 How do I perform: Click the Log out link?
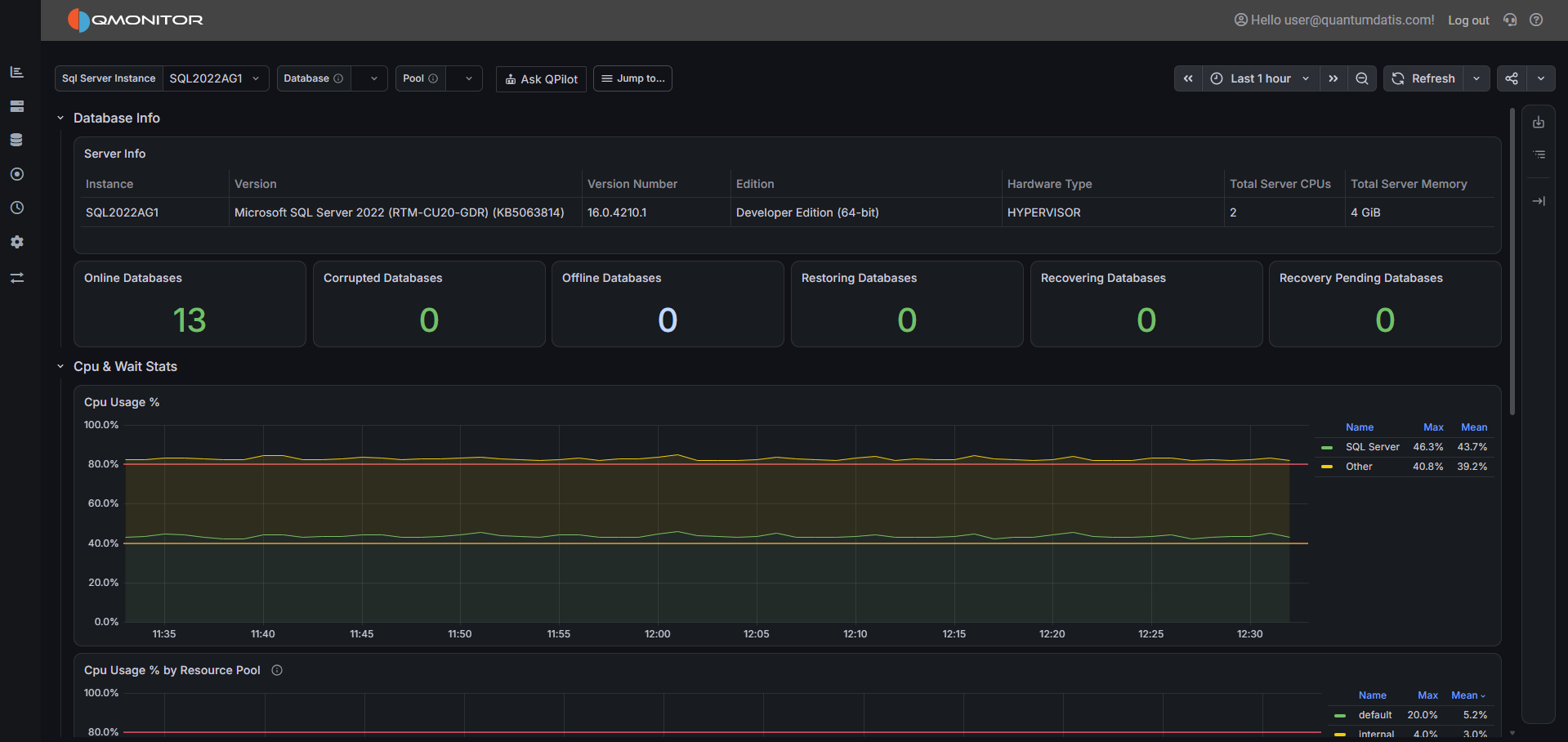[x=1468, y=20]
